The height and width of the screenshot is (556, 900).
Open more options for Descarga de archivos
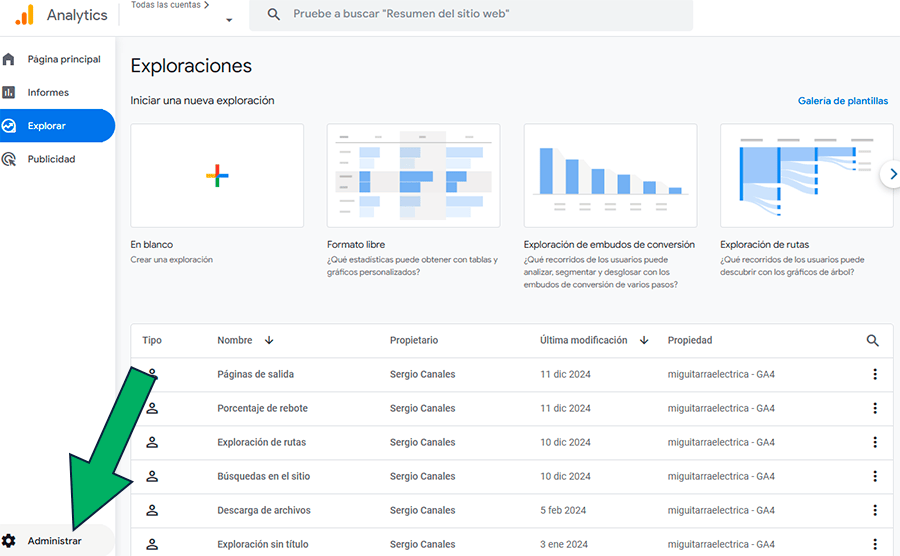[x=875, y=510]
